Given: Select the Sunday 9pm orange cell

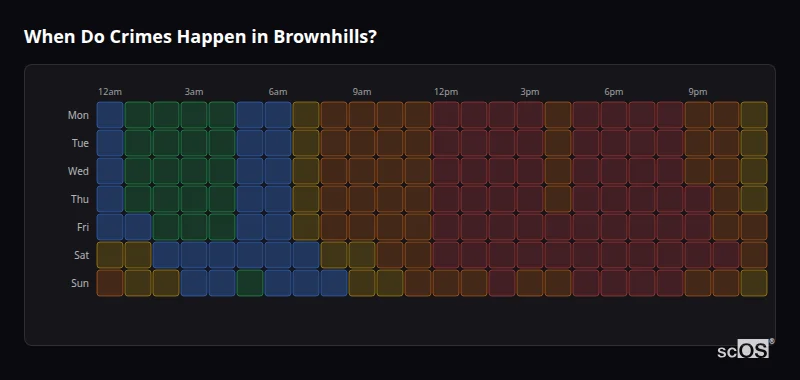Looking at the screenshot, I should (698, 283).
